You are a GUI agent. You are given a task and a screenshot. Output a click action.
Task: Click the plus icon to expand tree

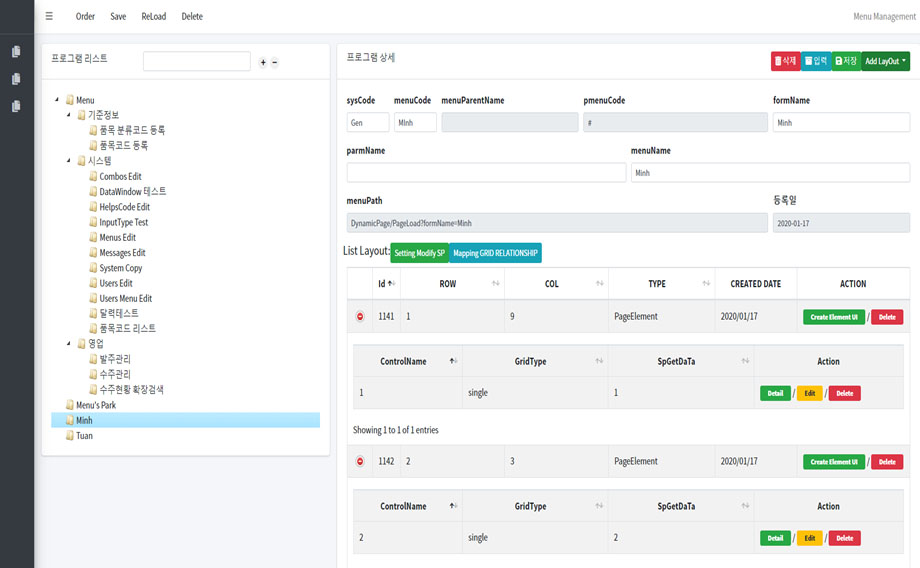pyautogui.click(x=263, y=62)
